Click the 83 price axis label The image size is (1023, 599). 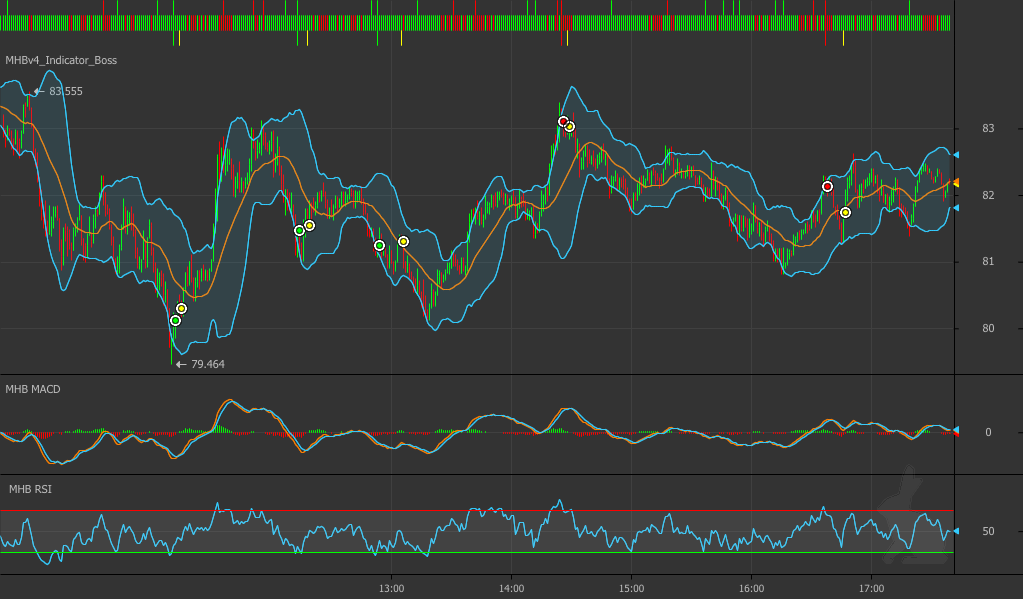[x=988, y=129]
